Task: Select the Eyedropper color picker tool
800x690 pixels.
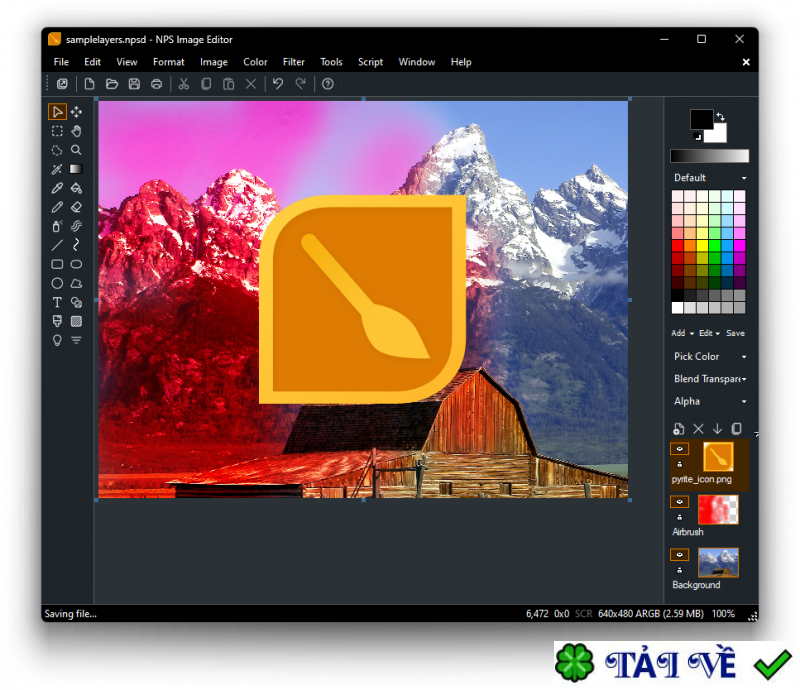Action: [x=57, y=188]
